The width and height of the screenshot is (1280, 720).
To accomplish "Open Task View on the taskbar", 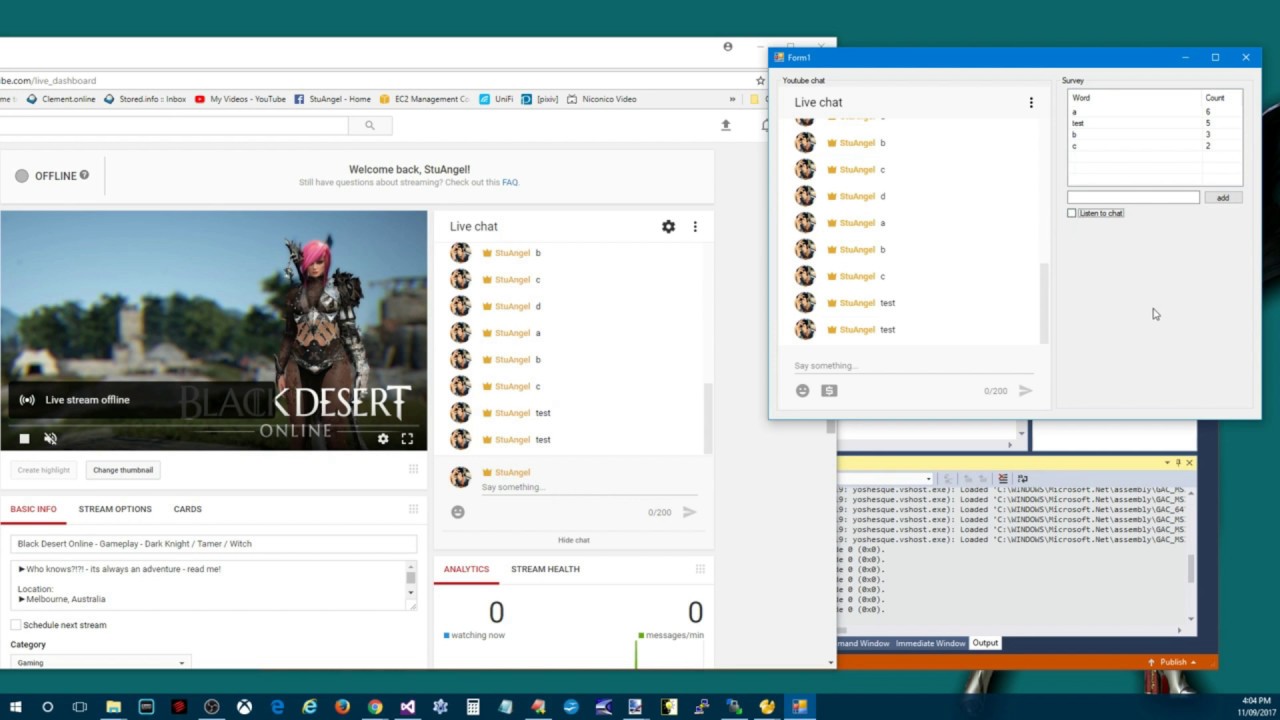I will click(x=80, y=707).
